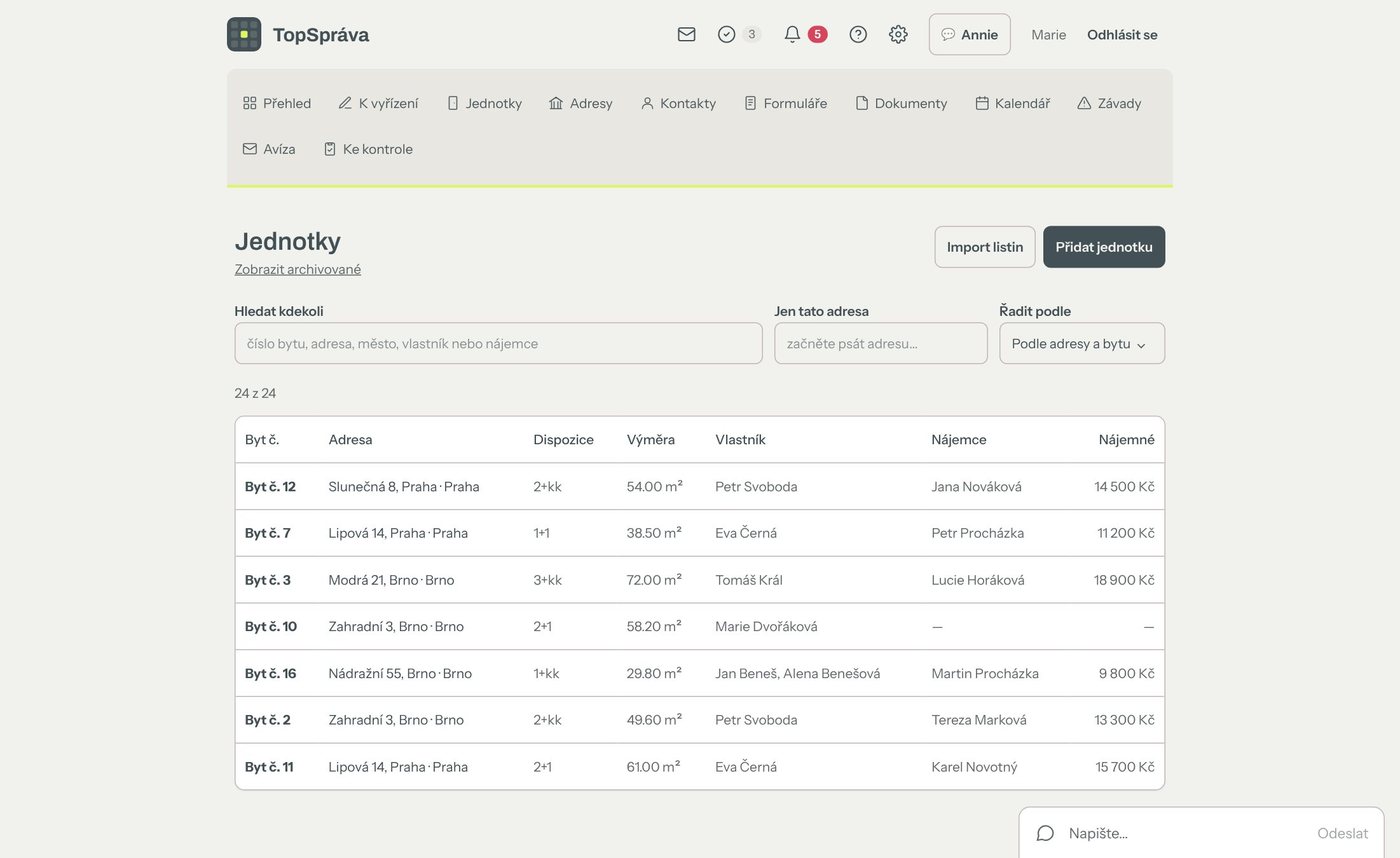Click the Odeslat send button
This screenshot has width=1400, height=858.
[x=1342, y=833]
